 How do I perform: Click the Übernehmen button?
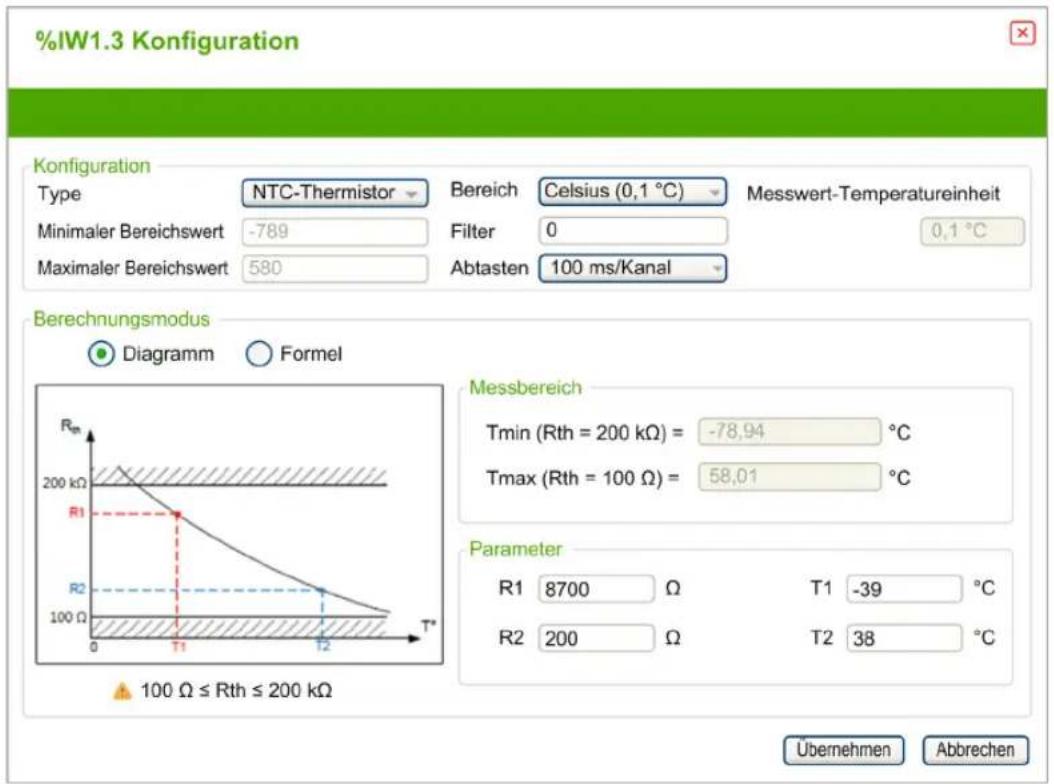844,750
